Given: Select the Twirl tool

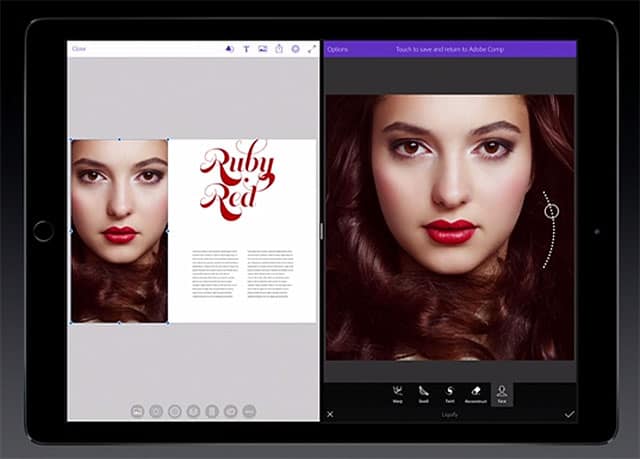Looking at the screenshot, I should click(450, 394).
